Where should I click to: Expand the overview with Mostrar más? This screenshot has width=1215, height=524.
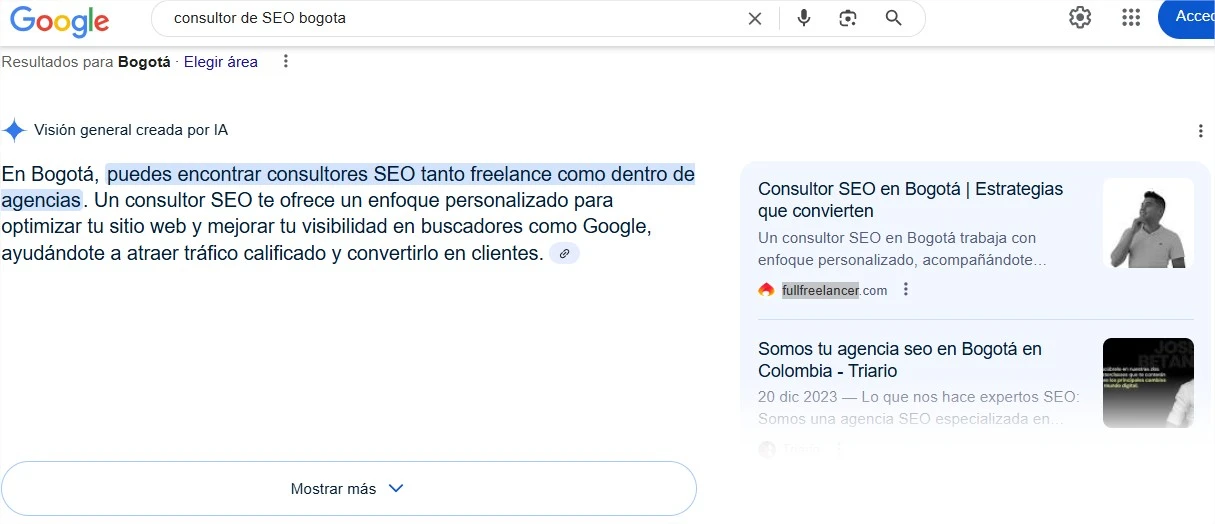pos(348,489)
